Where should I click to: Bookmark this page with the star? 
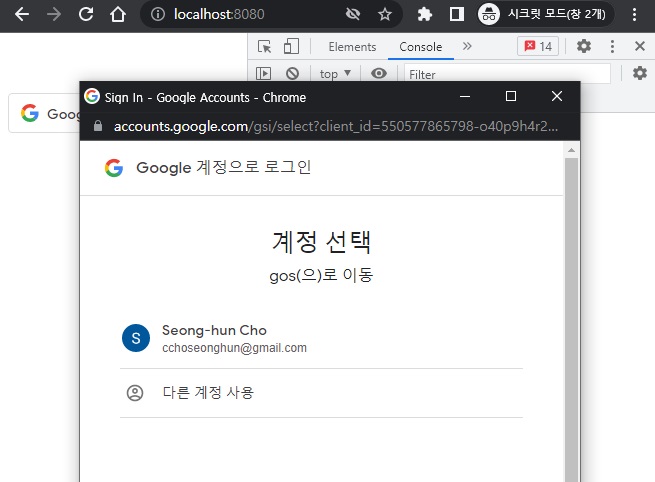385,14
